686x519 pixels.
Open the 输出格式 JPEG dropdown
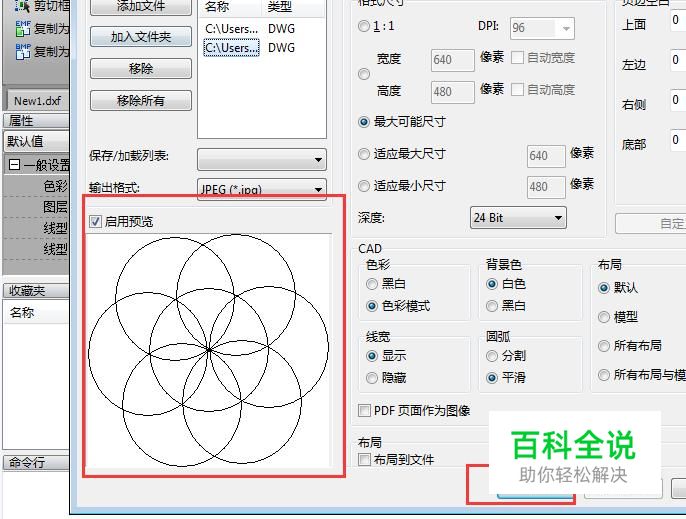tap(262, 189)
